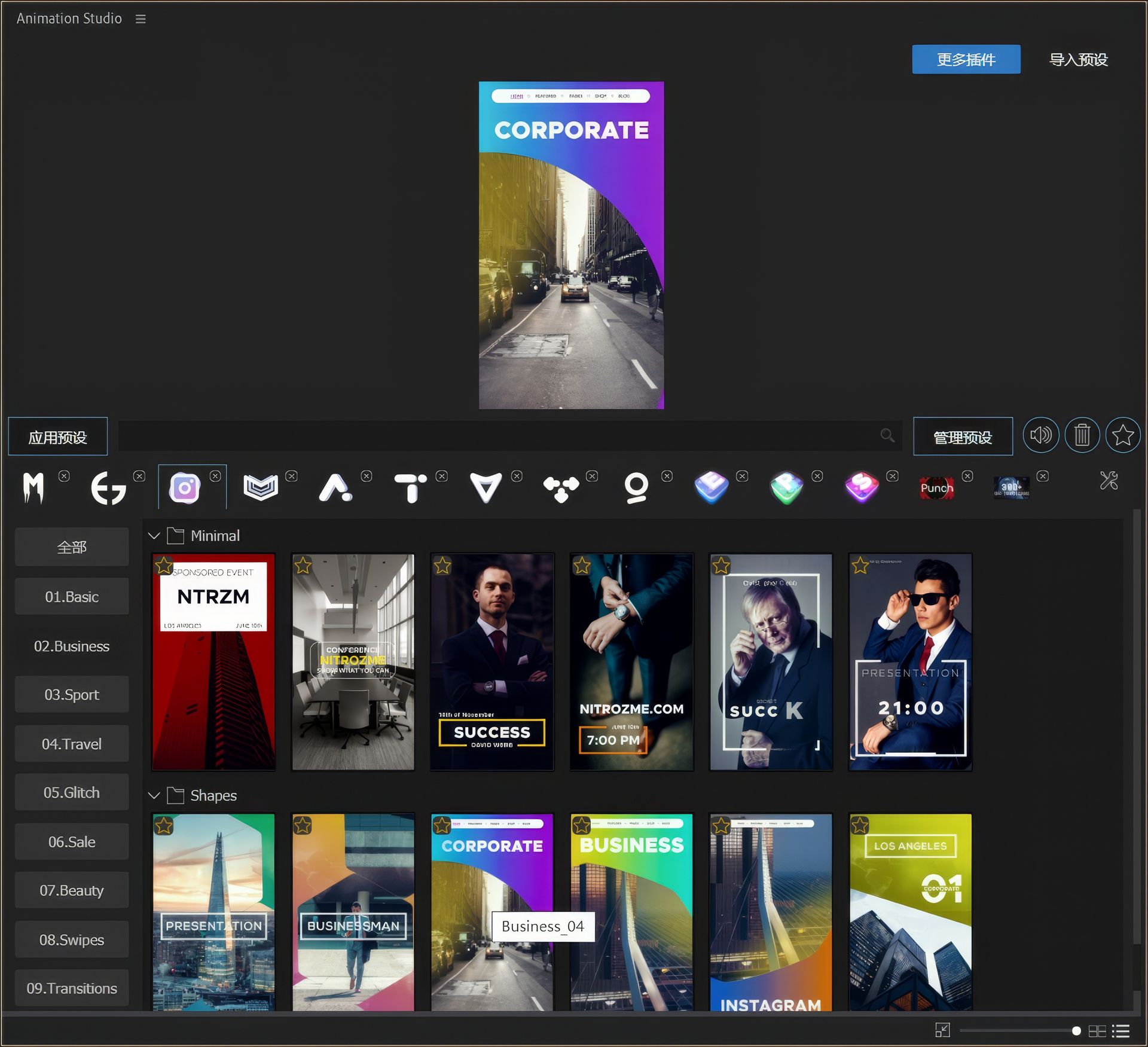Select the Instagram stories pack icon
Viewport: 1148px width, 1047px height.
pyautogui.click(x=184, y=488)
